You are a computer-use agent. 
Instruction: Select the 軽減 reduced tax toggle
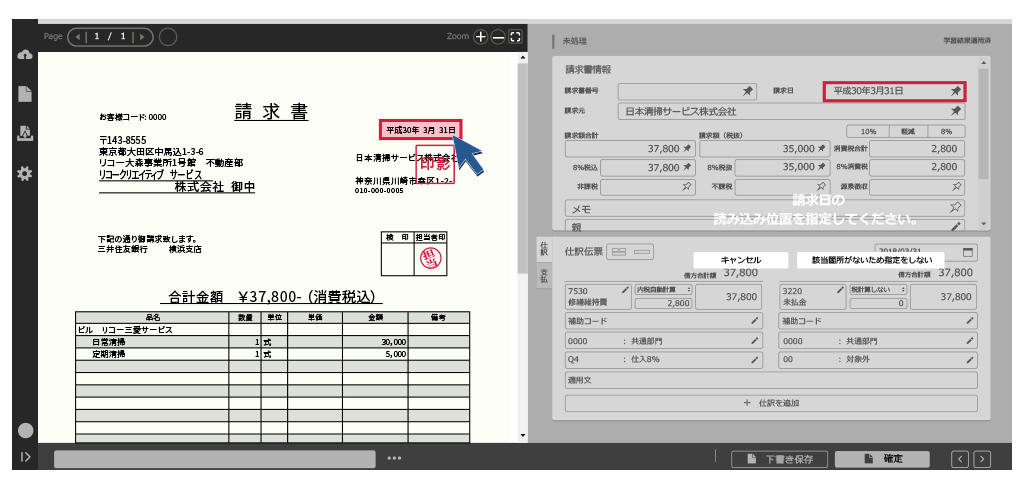907,132
